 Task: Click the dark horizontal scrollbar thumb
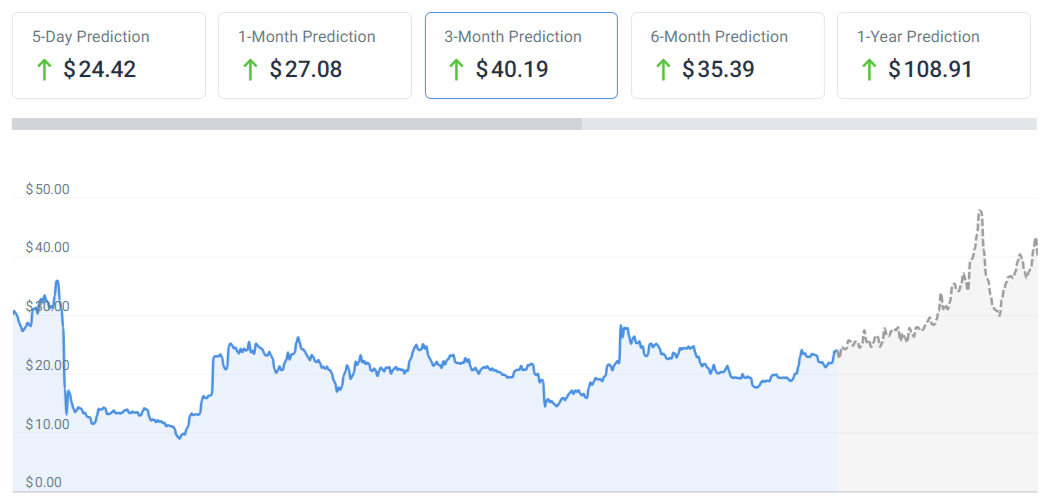point(297,124)
